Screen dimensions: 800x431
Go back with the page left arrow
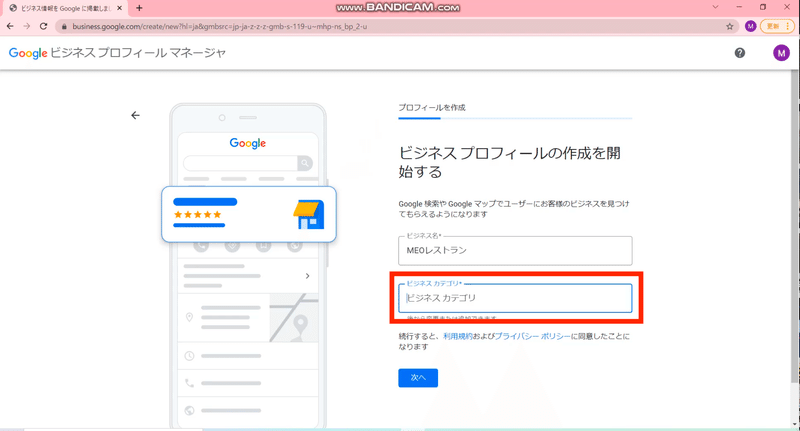coord(135,115)
